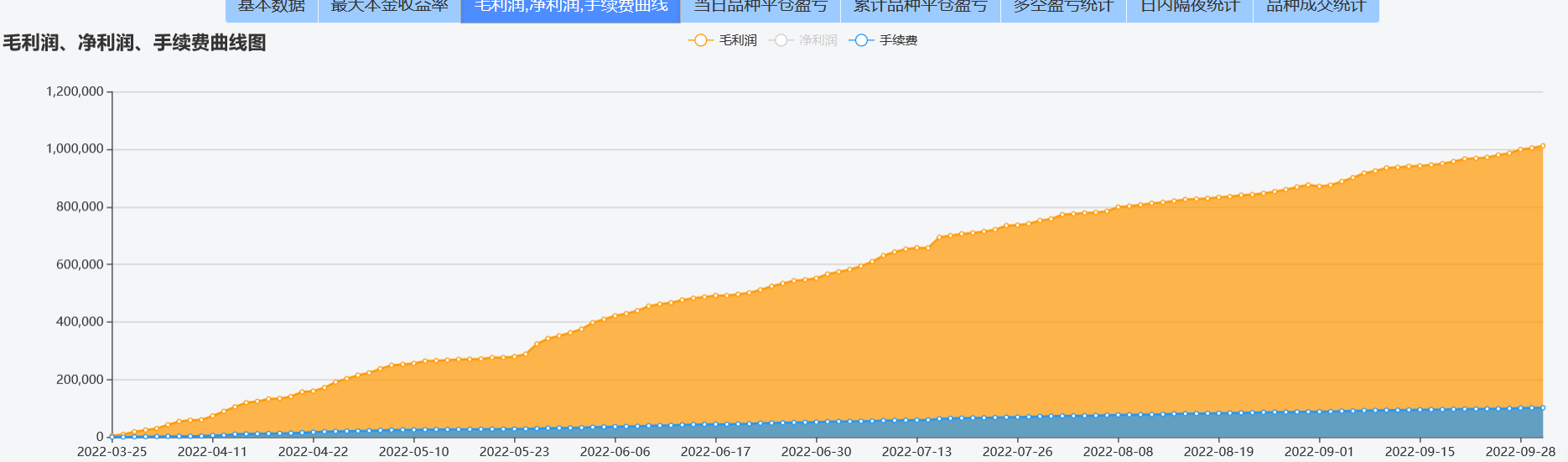Click the 2022-05-23 date label
This screenshot has width=1568, height=462.
click(x=514, y=451)
